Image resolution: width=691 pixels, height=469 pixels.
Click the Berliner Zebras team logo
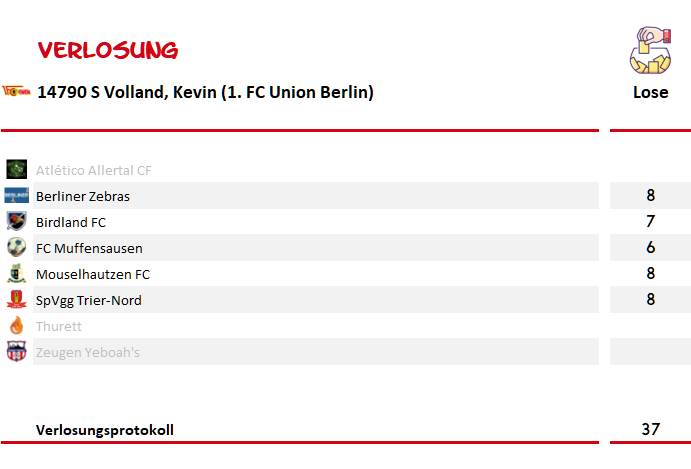(16, 195)
